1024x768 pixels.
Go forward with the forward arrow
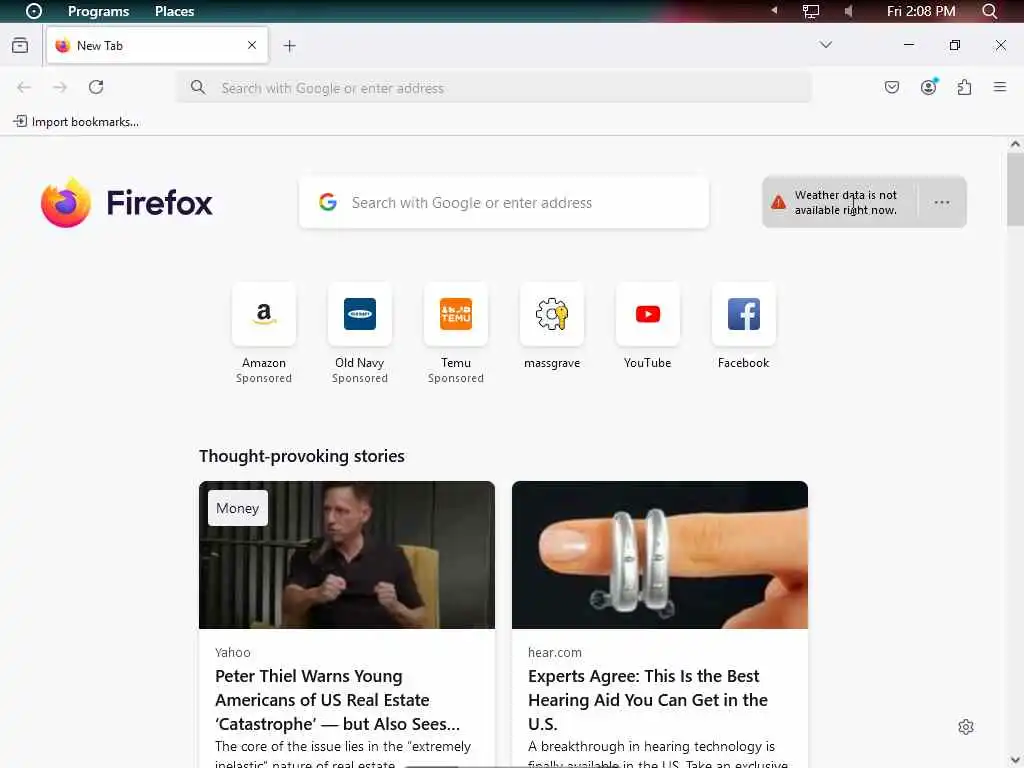point(60,88)
